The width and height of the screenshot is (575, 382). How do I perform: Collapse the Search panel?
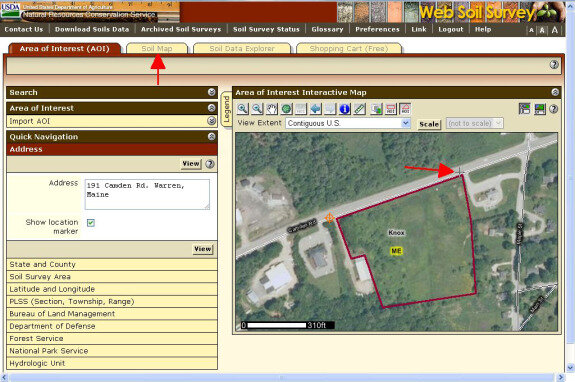[x=212, y=92]
